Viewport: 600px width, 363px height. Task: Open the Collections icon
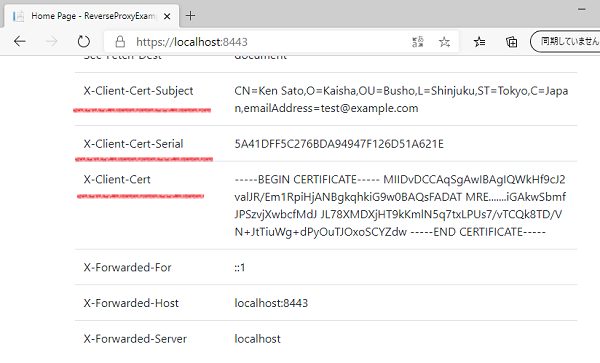(x=511, y=42)
